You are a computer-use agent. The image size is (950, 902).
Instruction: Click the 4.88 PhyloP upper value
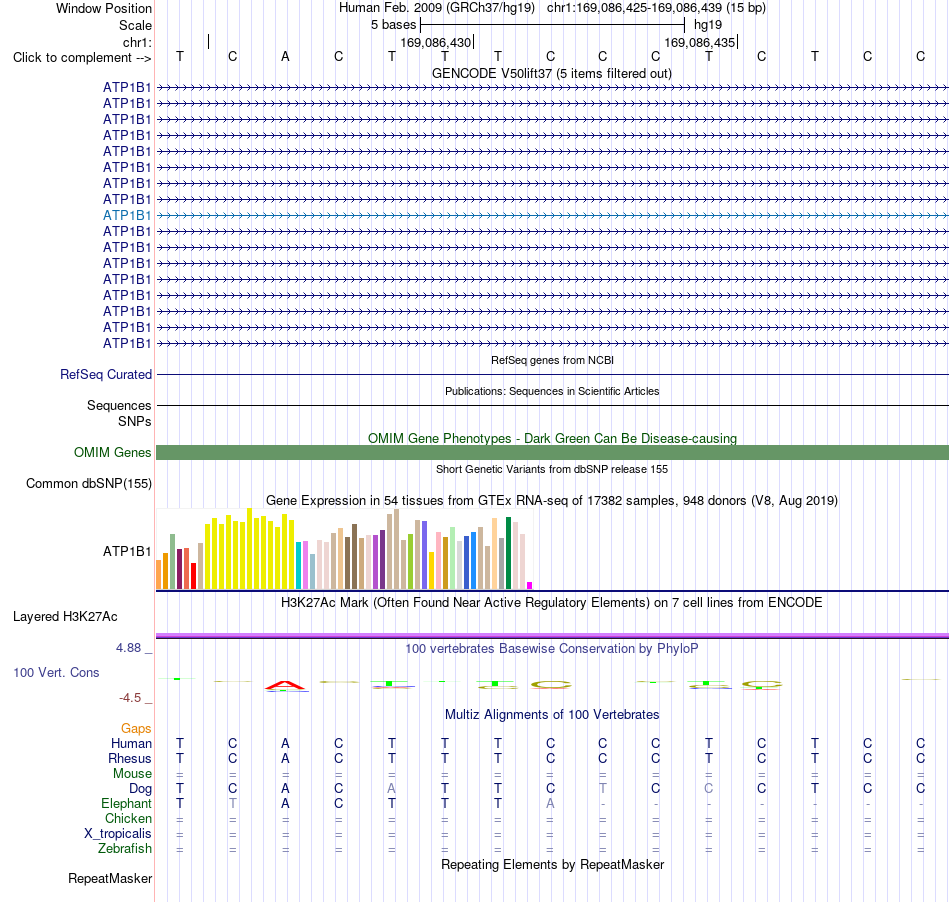tap(128, 648)
